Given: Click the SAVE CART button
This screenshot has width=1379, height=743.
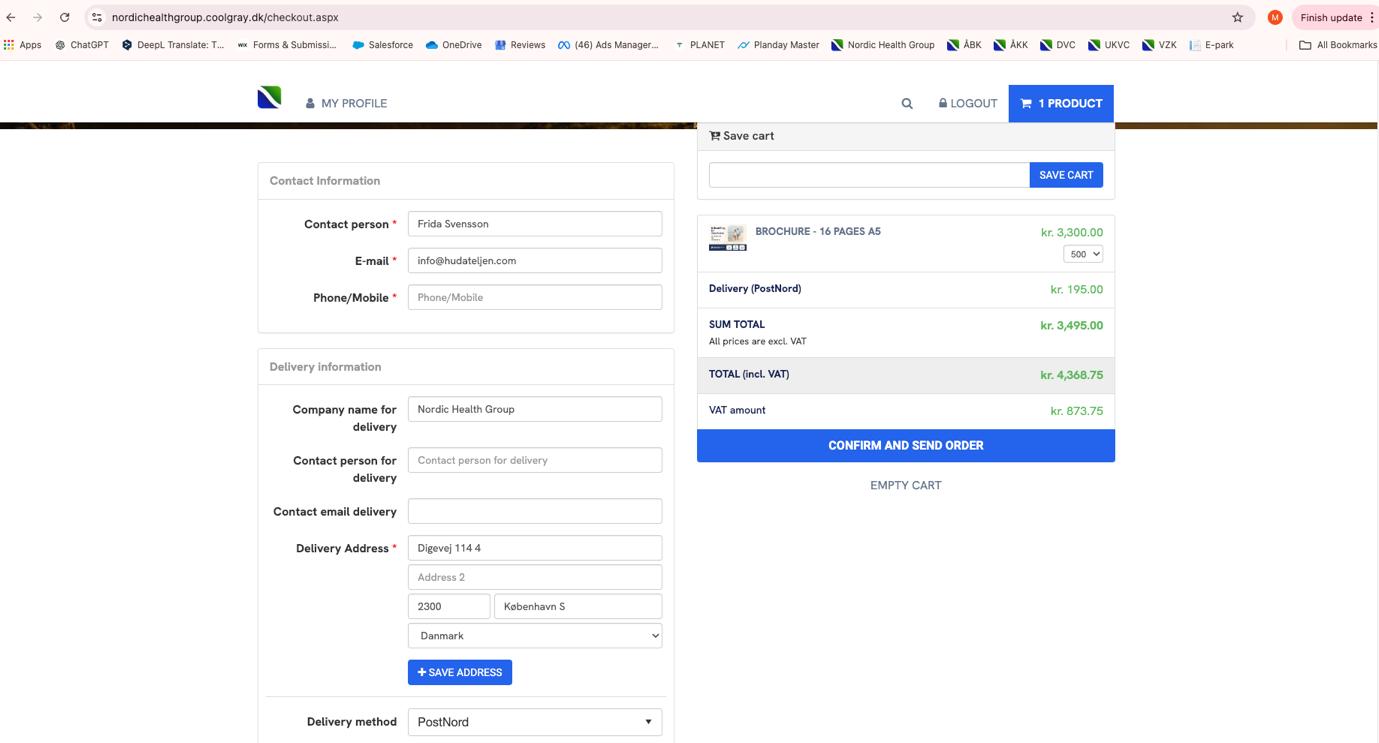Looking at the screenshot, I should click(x=1066, y=175).
